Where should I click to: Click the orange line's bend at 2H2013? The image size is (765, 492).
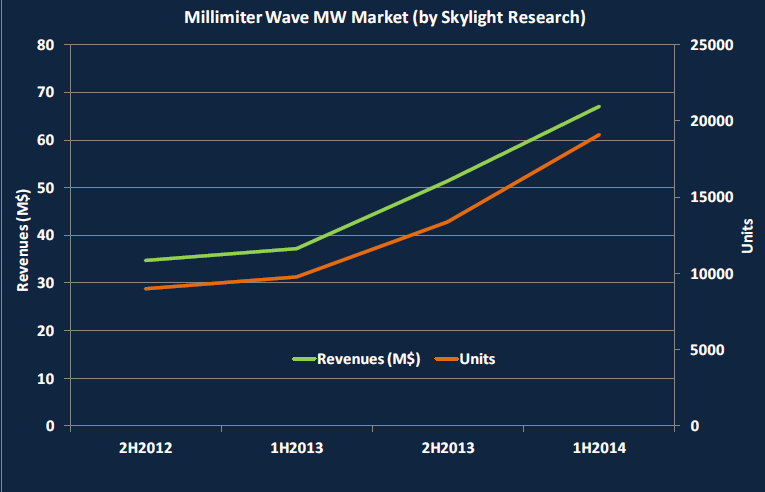tap(447, 222)
